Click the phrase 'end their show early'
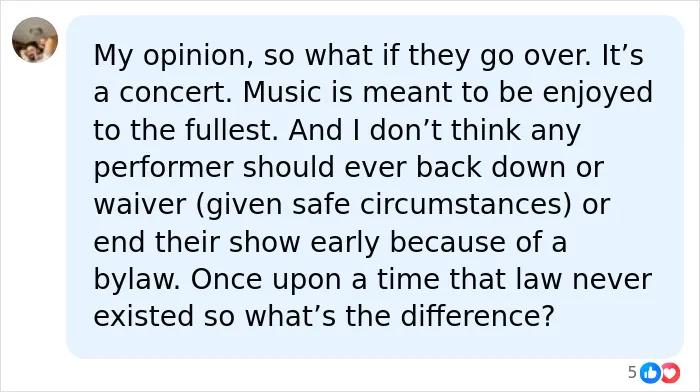The image size is (700, 392). (x=237, y=242)
